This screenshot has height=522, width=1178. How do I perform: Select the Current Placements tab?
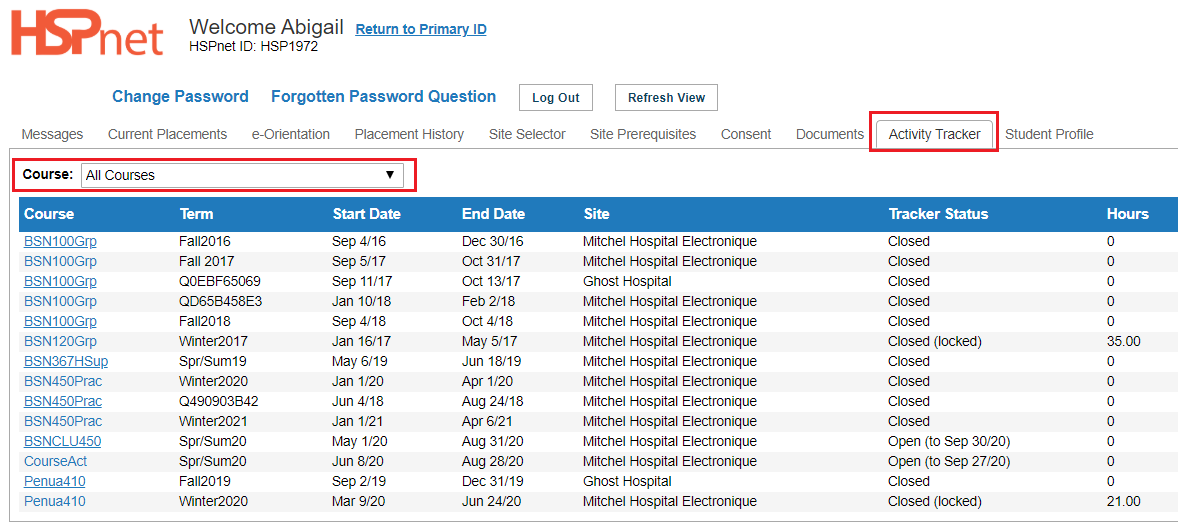point(168,134)
